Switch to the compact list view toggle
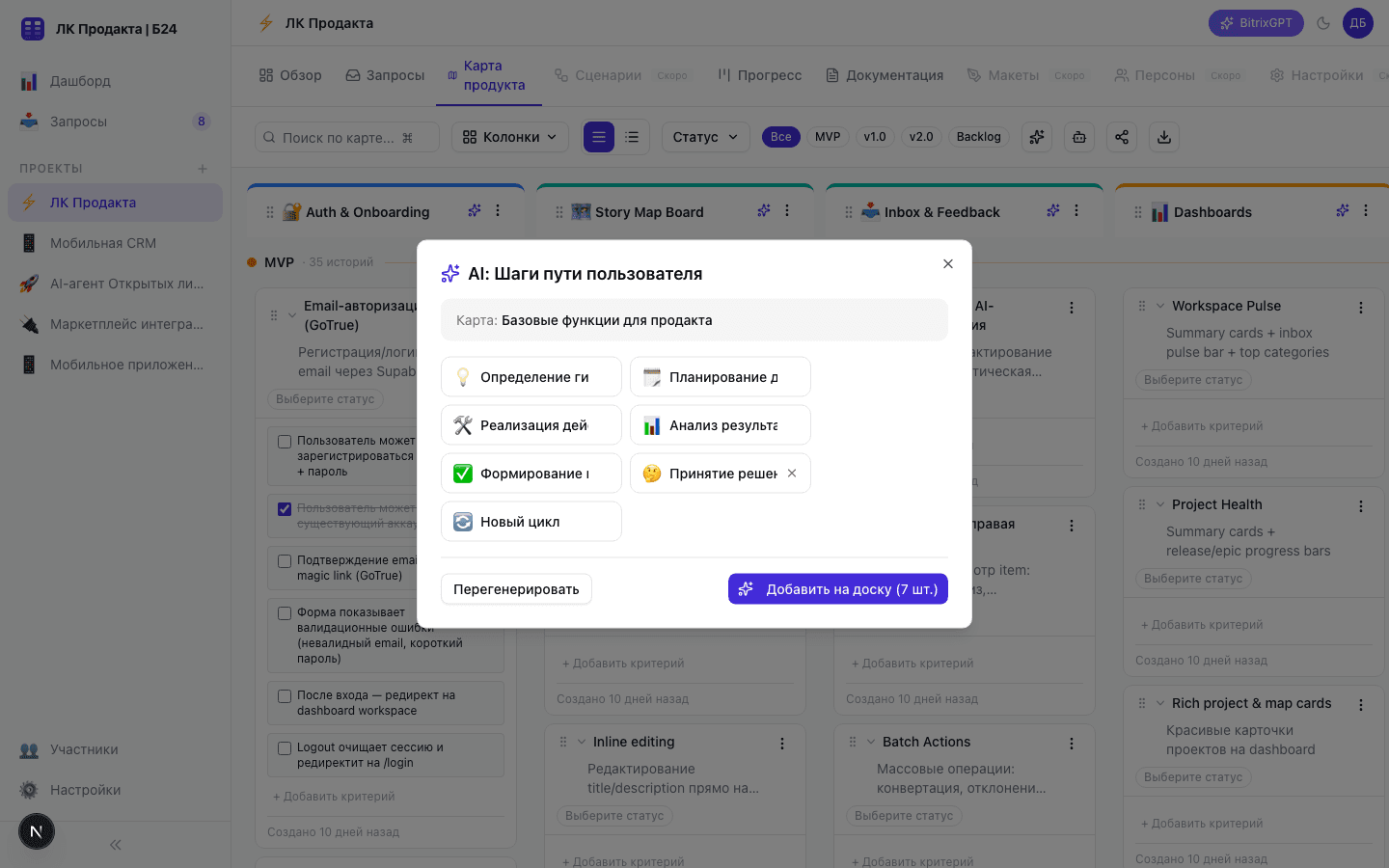This screenshot has height=868, width=1389. [632, 137]
